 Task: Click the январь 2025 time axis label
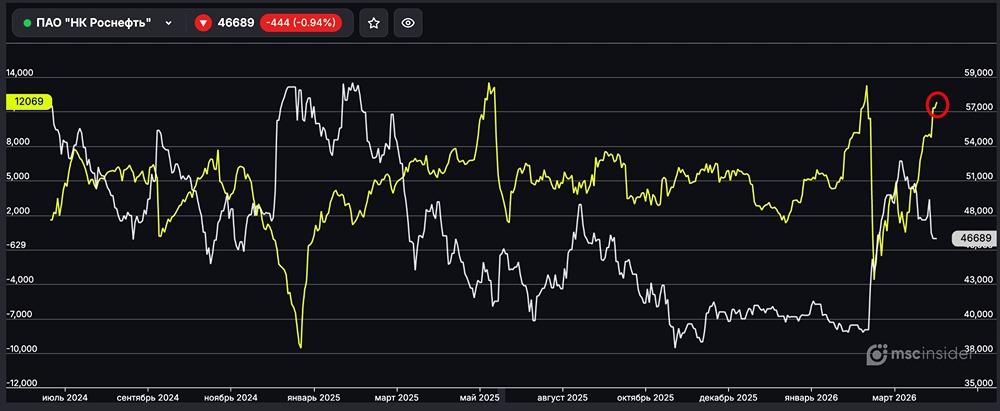(314, 397)
